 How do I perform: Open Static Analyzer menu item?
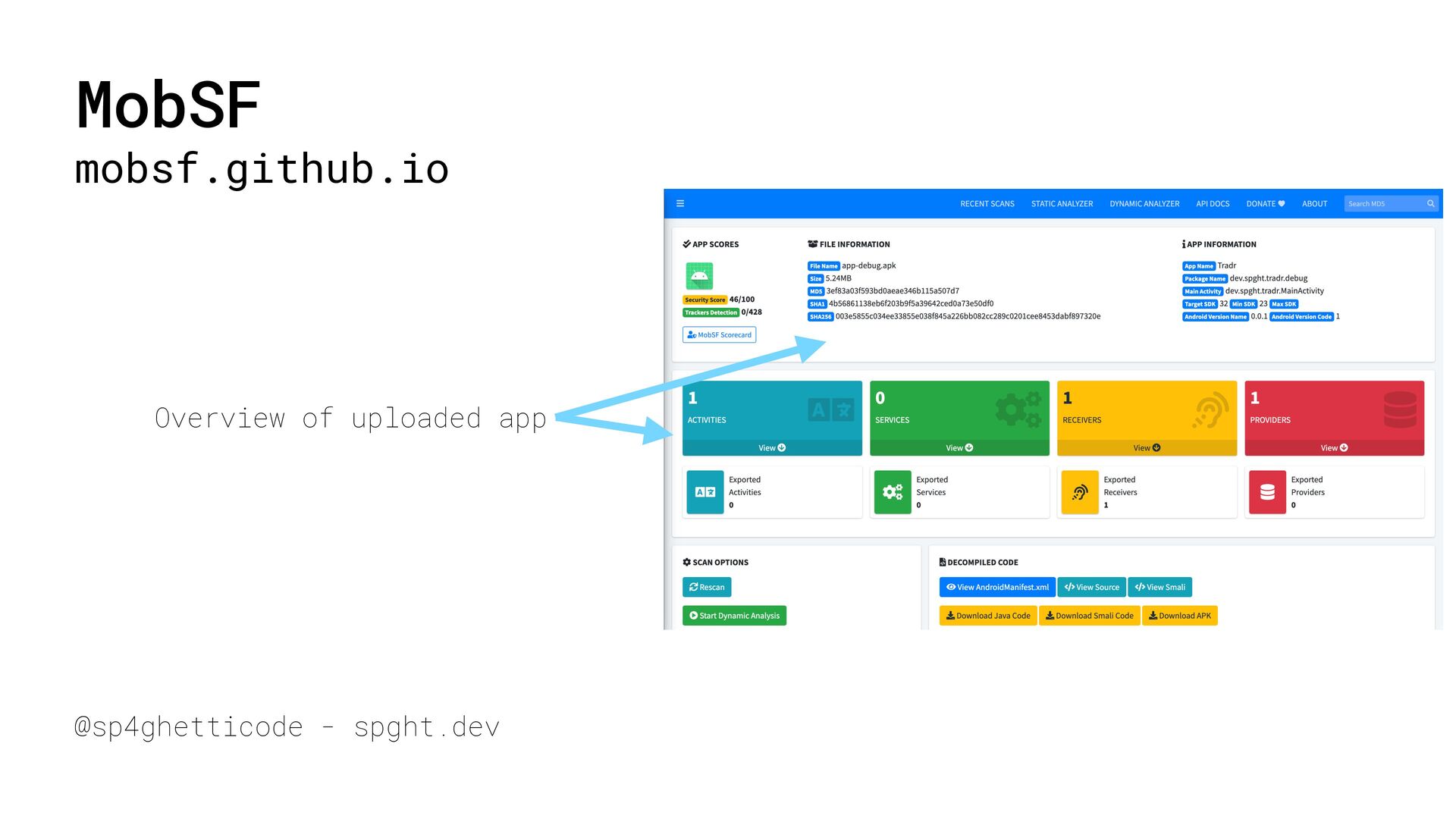tap(1062, 203)
